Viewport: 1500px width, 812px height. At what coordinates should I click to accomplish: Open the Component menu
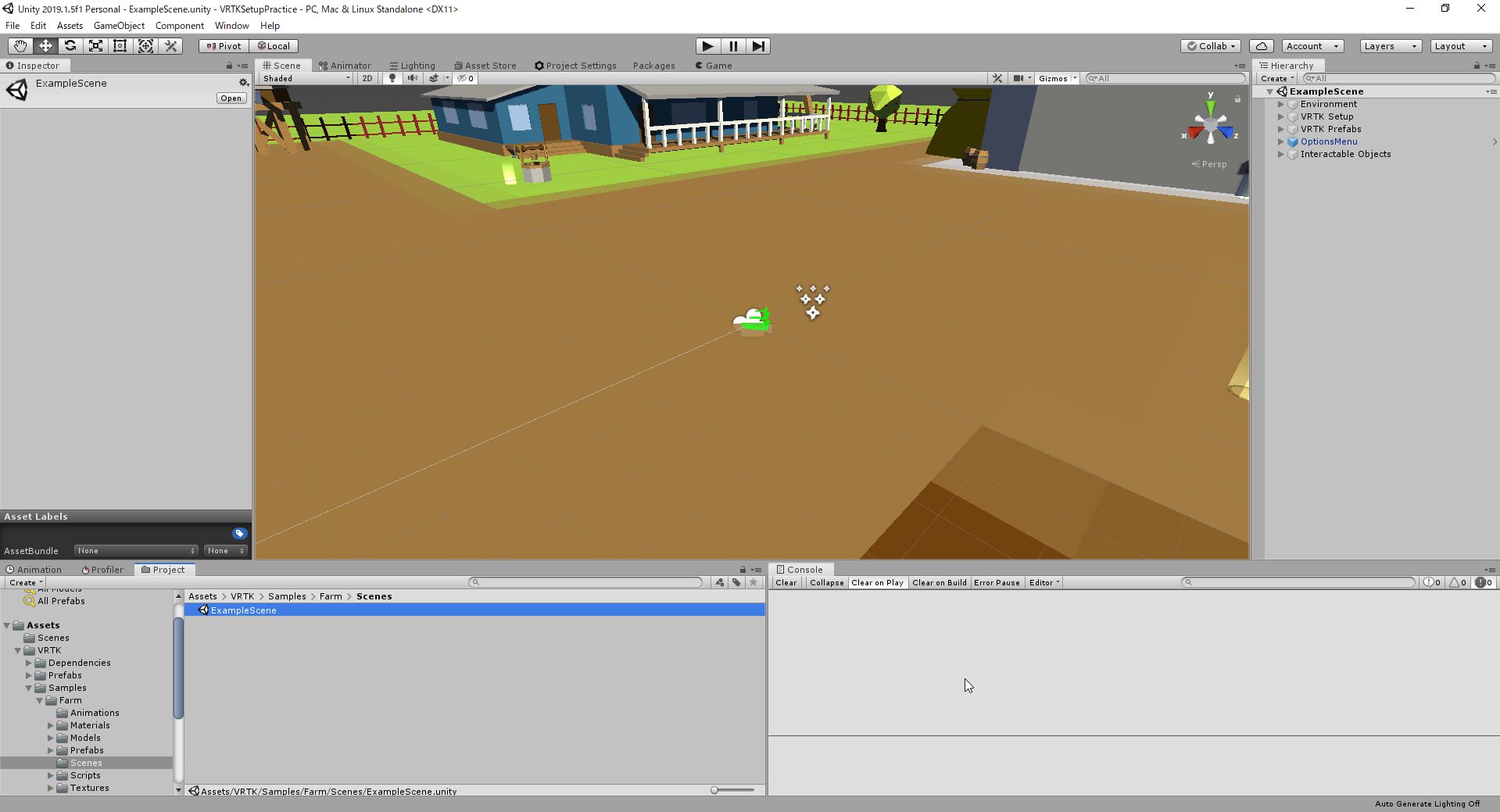coord(179,26)
